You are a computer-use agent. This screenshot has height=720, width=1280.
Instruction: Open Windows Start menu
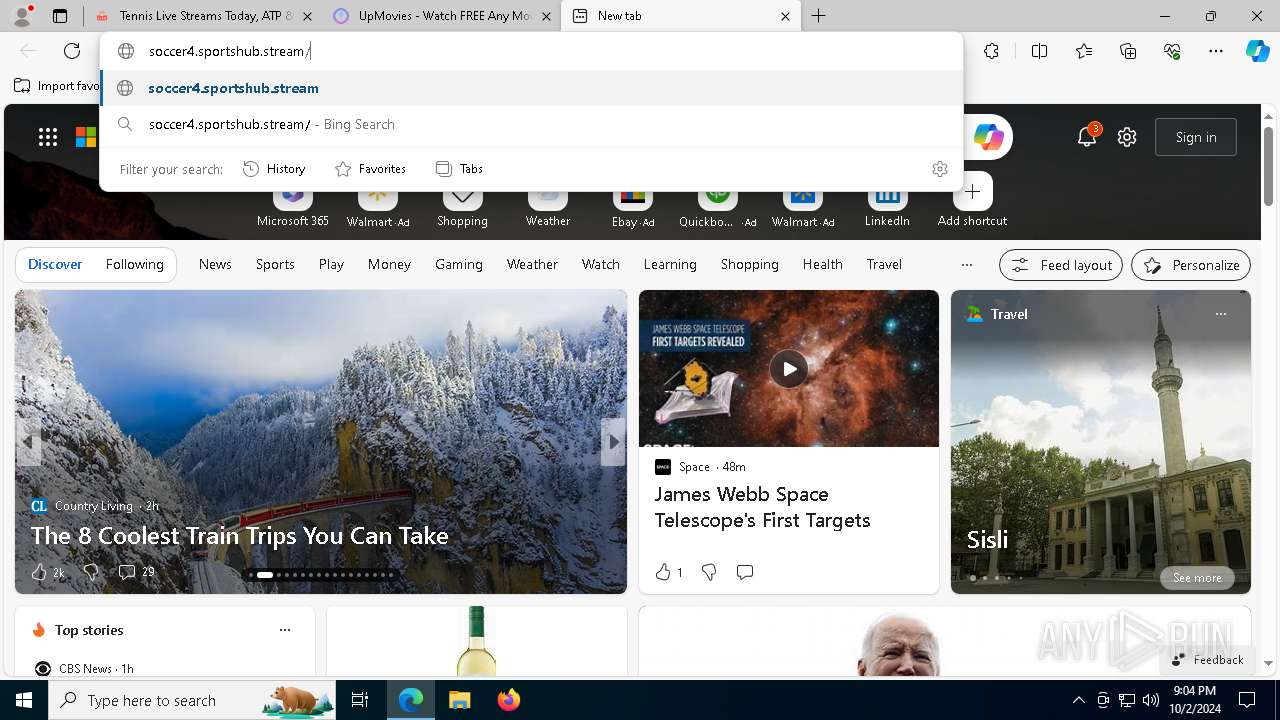24,700
